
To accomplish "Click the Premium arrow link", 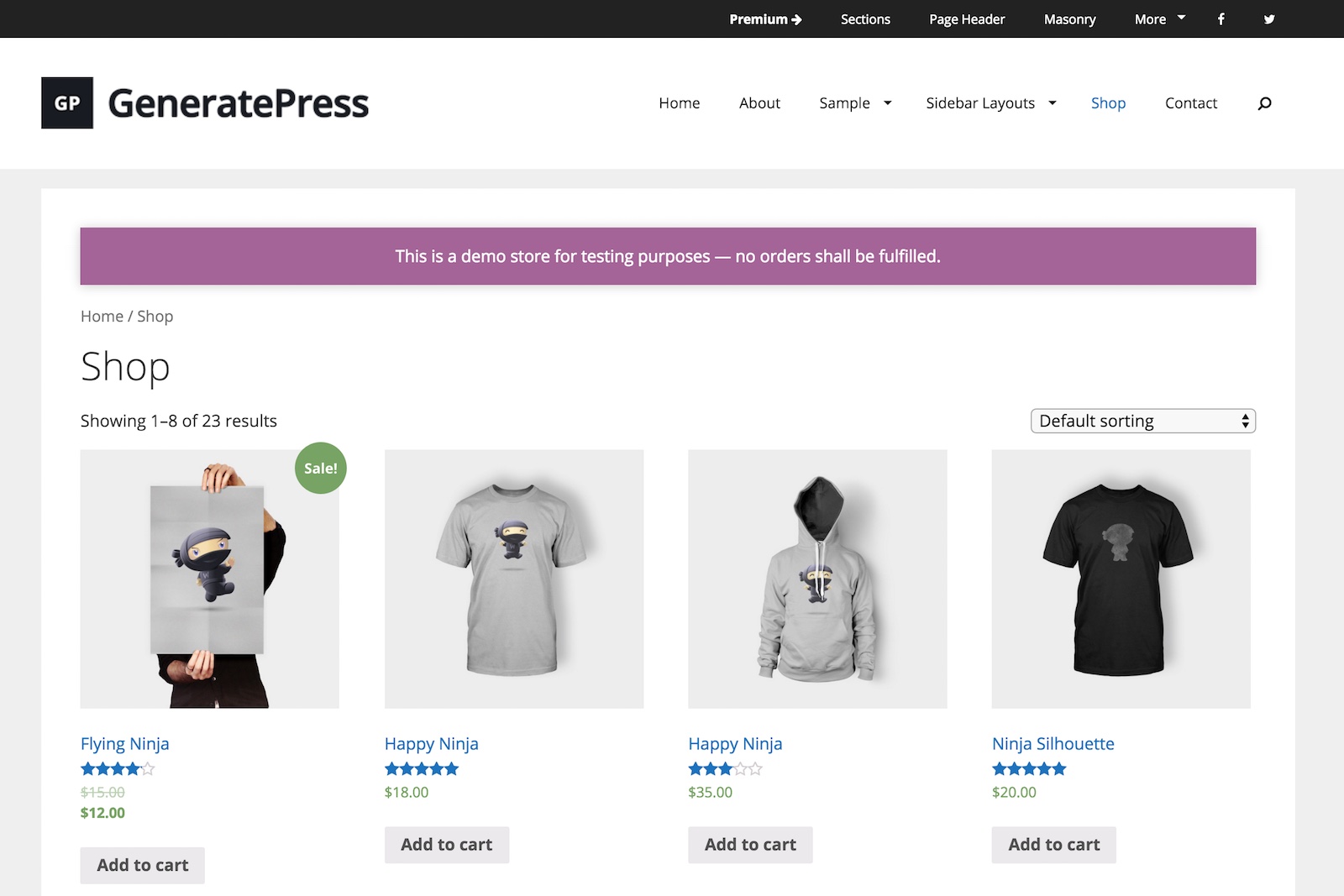I will 765,19.
